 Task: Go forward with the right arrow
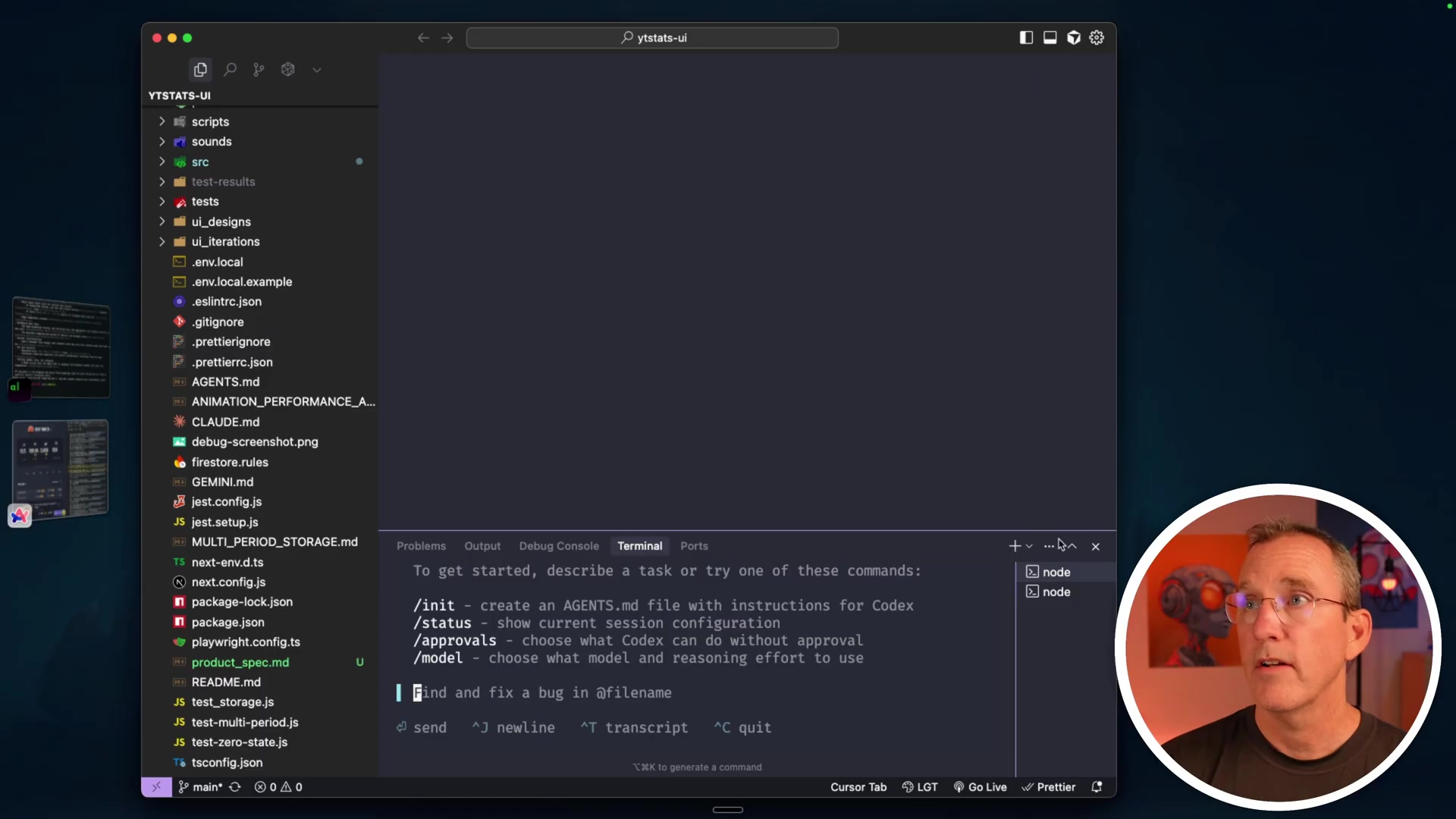tap(447, 38)
